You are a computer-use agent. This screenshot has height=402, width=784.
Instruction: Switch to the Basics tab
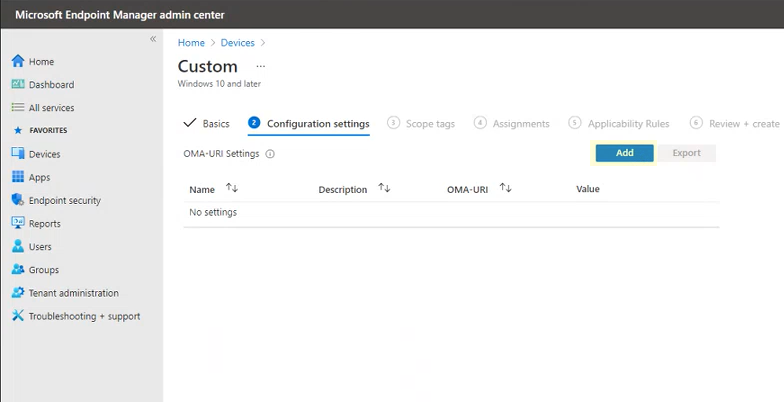tap(207, 124)
